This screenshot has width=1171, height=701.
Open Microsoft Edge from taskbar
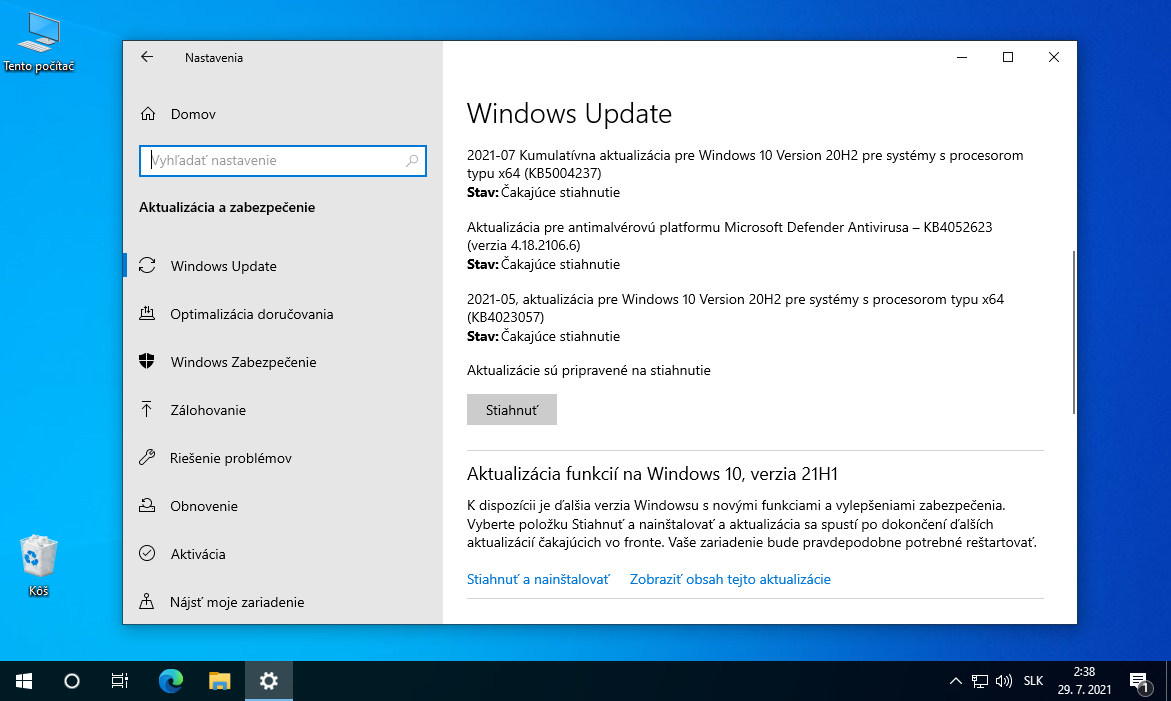click(x=171, y=681)
